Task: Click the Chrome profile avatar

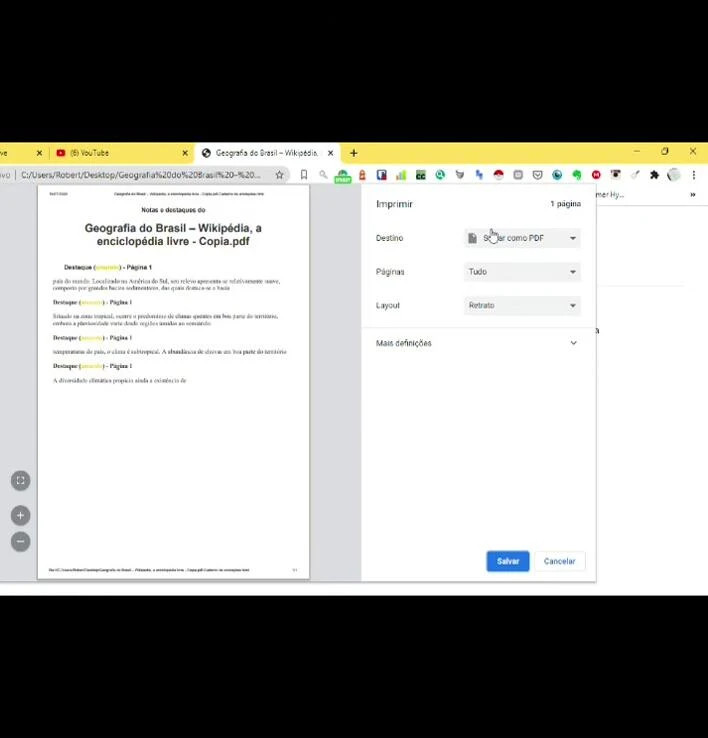Action: pos(674,175)
